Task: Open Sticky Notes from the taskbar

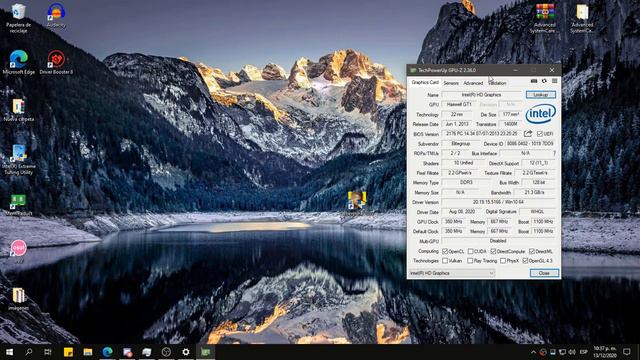Action: tap(68, 352)
